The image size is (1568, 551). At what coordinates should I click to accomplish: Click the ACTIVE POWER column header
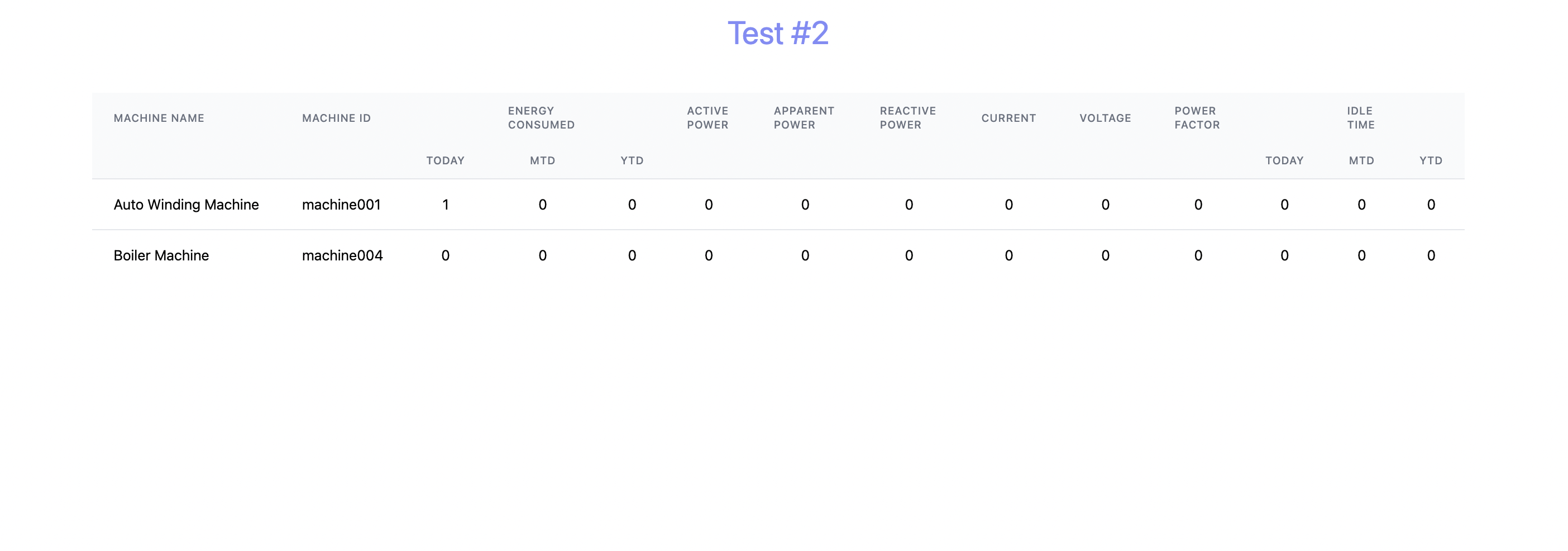pyautogui.click(x=707, y=117)
